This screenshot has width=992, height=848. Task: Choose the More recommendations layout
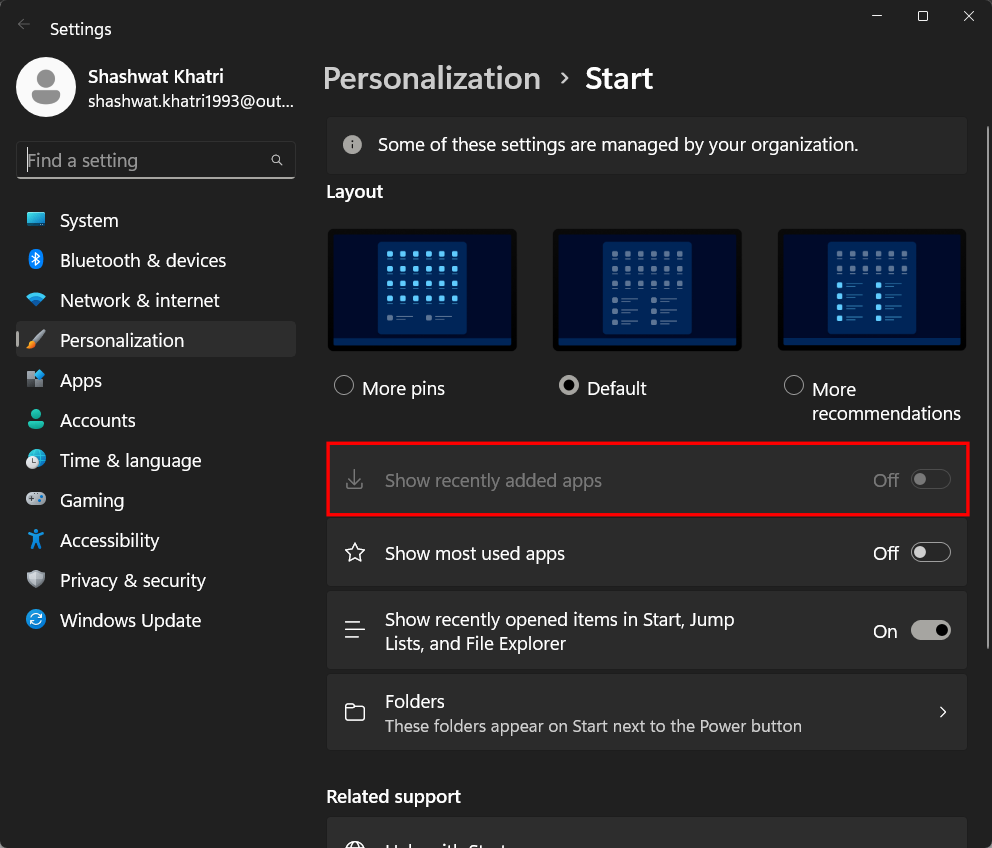(793, 384)
